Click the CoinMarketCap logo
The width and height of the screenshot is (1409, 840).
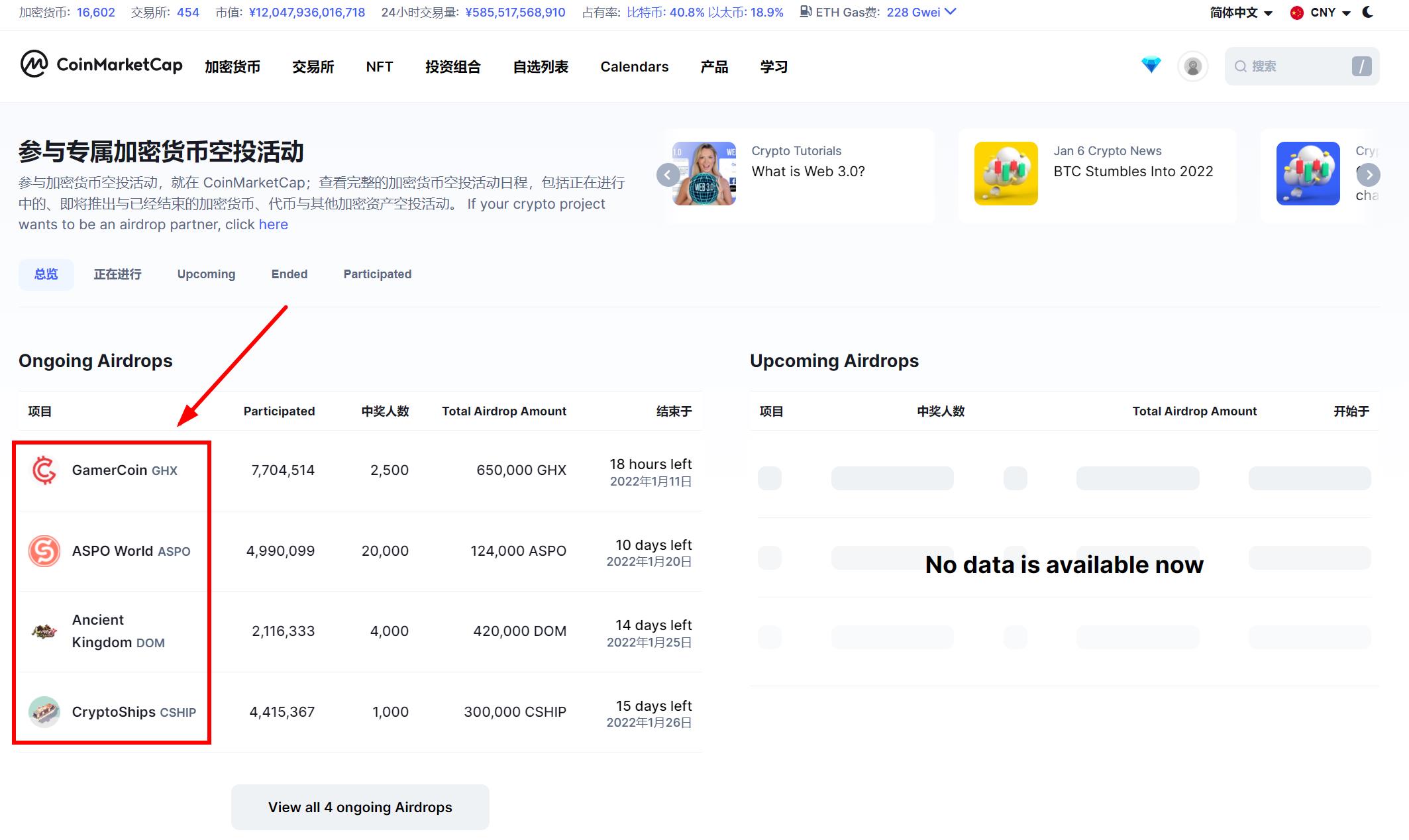tap(101, 64)
